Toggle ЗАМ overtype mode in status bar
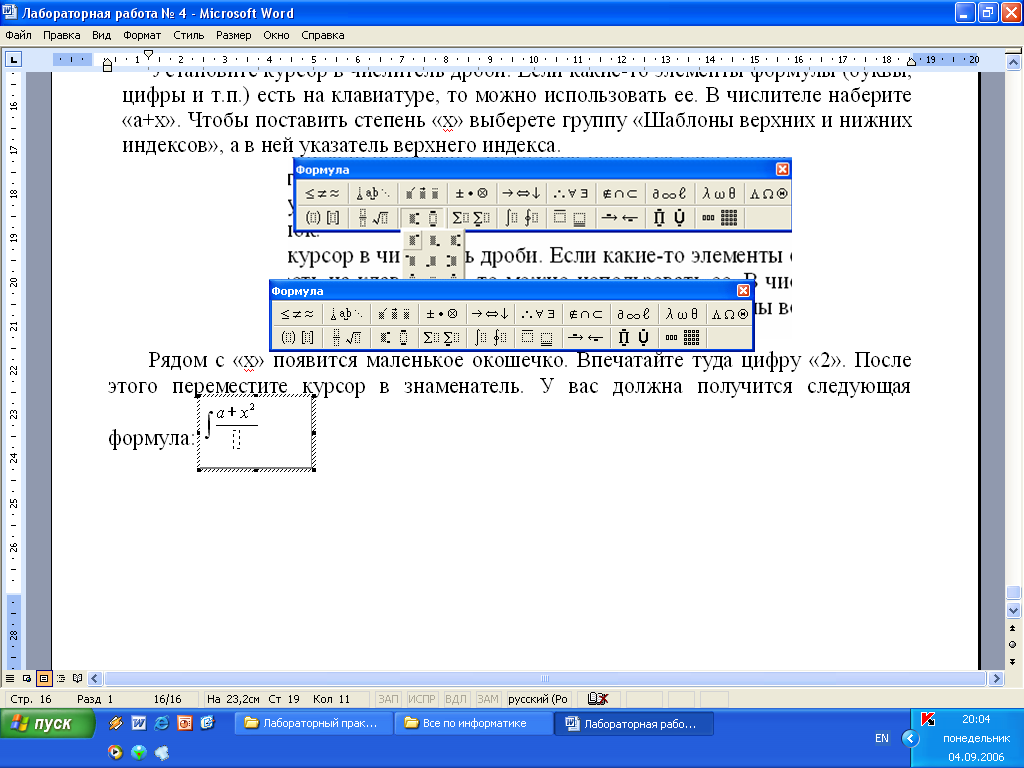The width and height of the screenshot is (1024, 768). click(x=487, y=699)
